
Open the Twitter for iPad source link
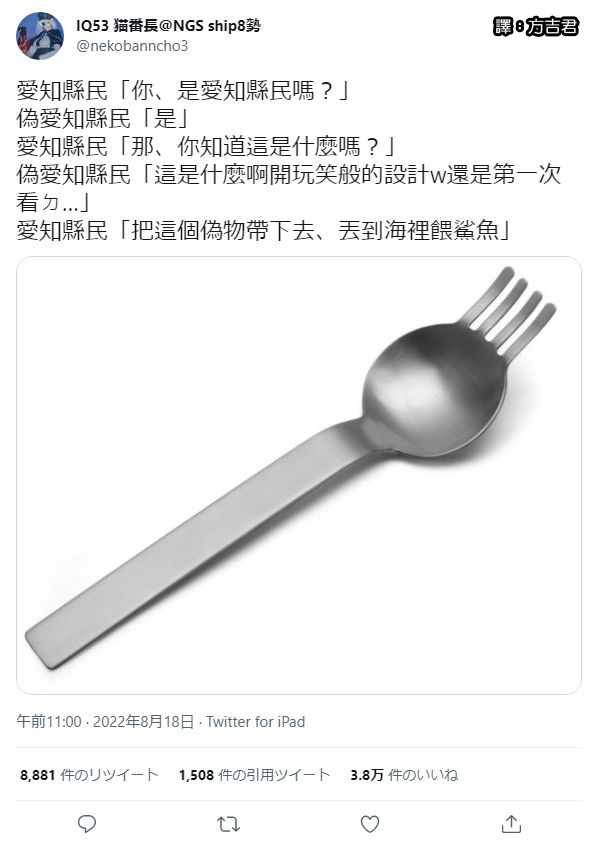point(256,721)
